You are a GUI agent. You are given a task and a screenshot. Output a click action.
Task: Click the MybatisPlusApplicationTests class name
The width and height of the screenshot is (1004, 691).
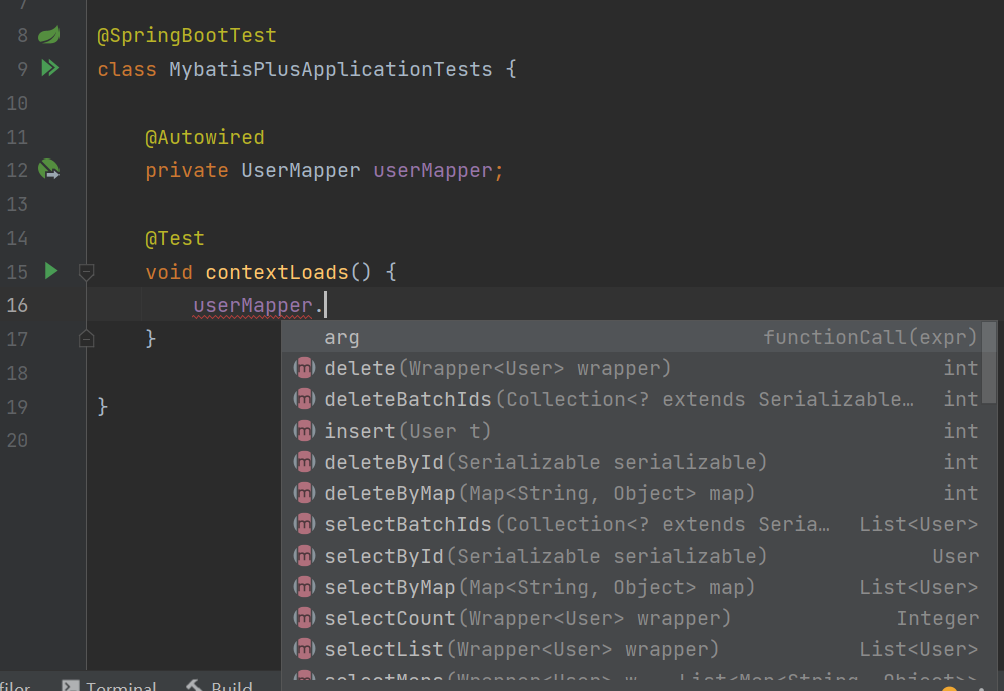(330, 69)
